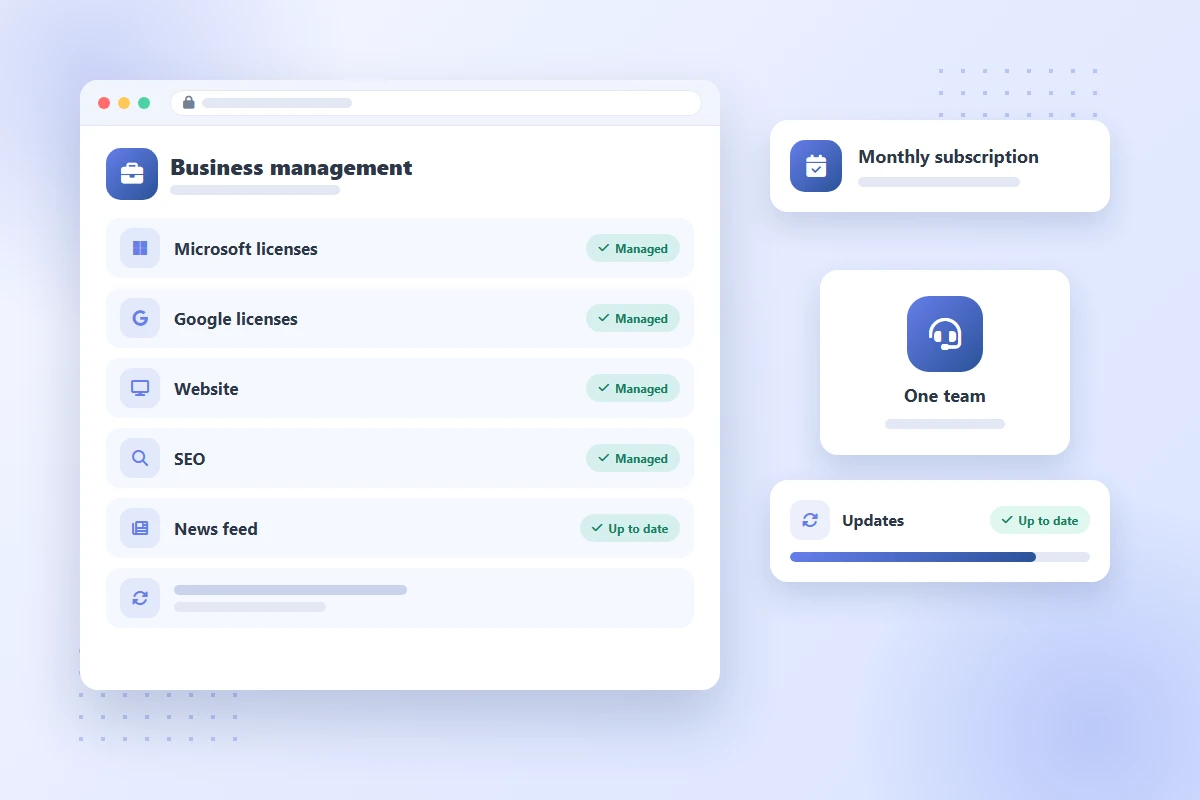This screenshot has height=800, width=1200.
Task: Click the green maximize window dot
Action: click(144, 103)
